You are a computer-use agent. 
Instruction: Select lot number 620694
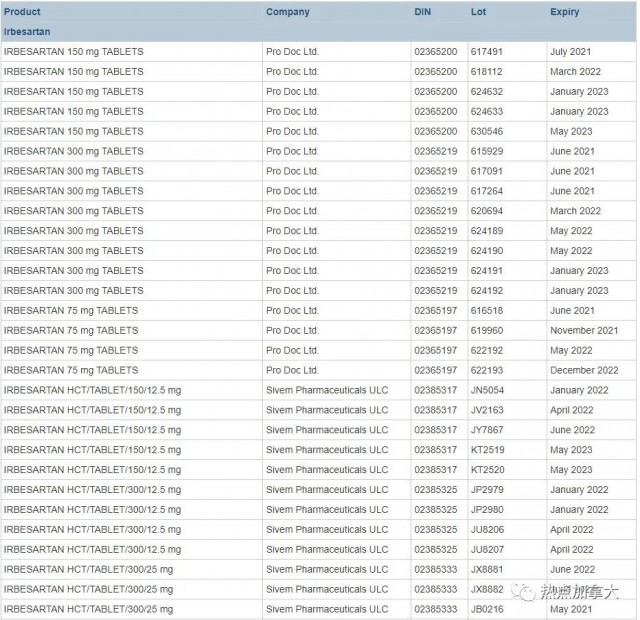point(487,211)
